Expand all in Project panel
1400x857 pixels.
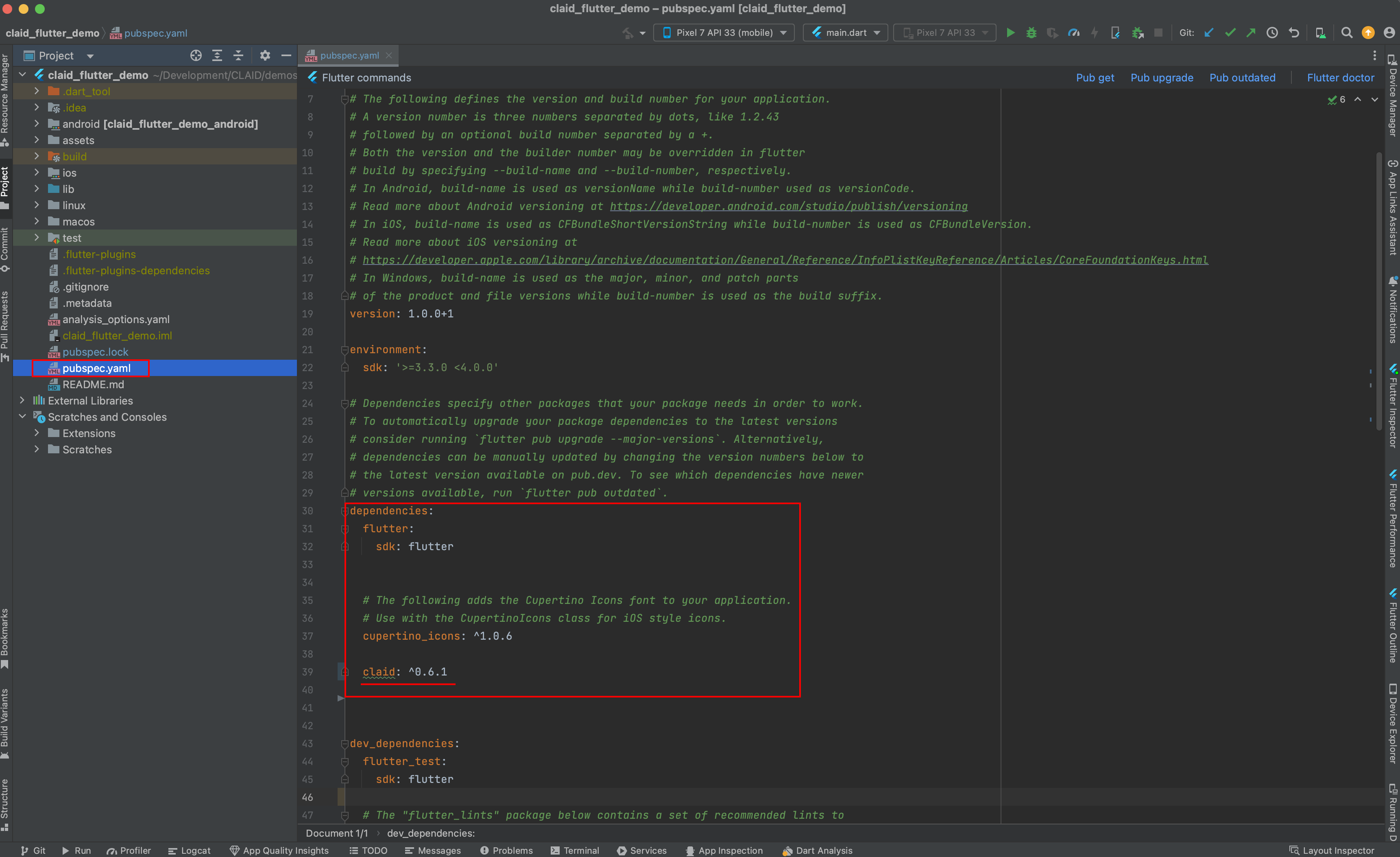coord(217,55)
